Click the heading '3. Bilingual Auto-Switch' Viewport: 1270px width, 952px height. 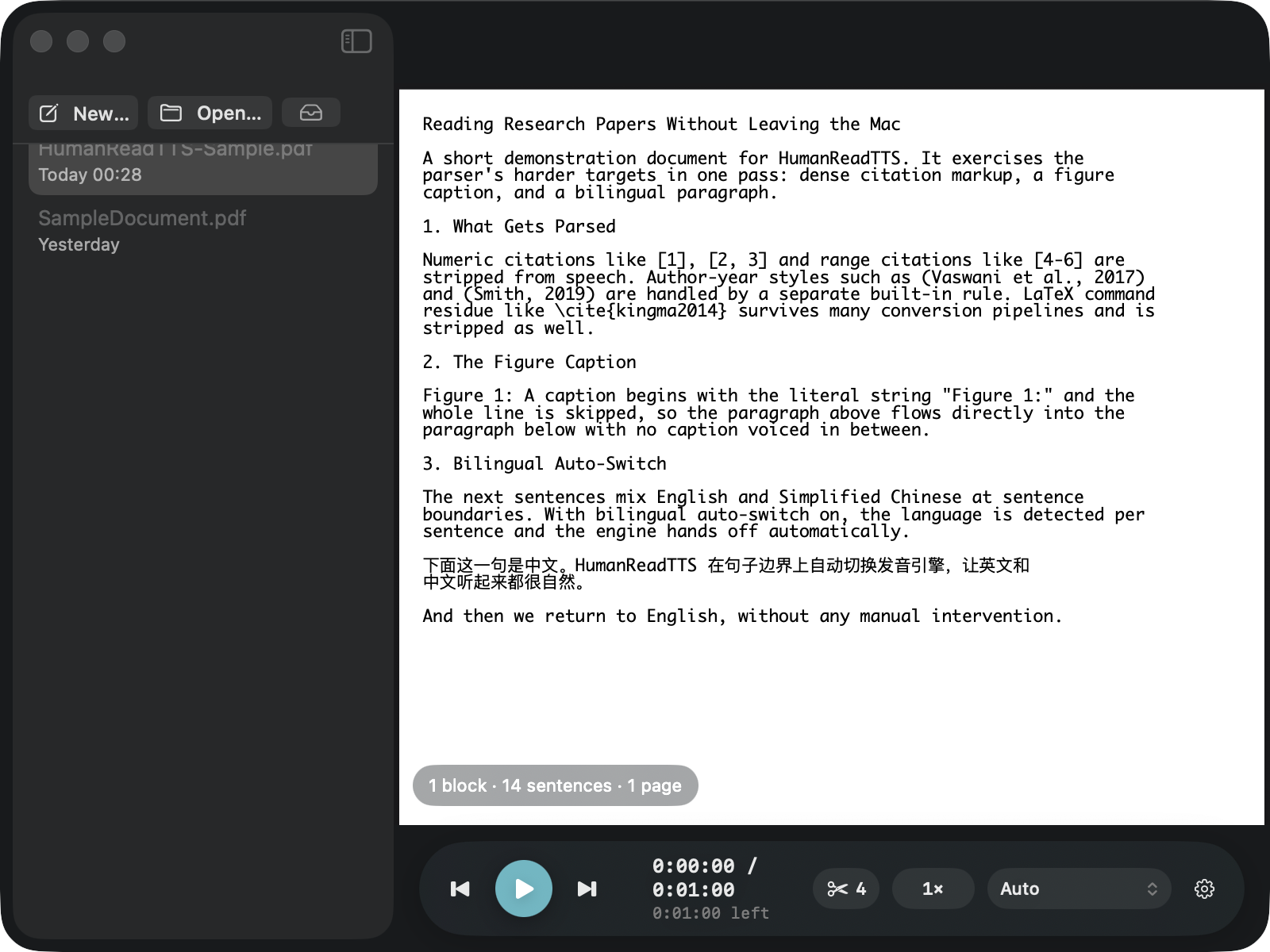[x=545, y=463]
